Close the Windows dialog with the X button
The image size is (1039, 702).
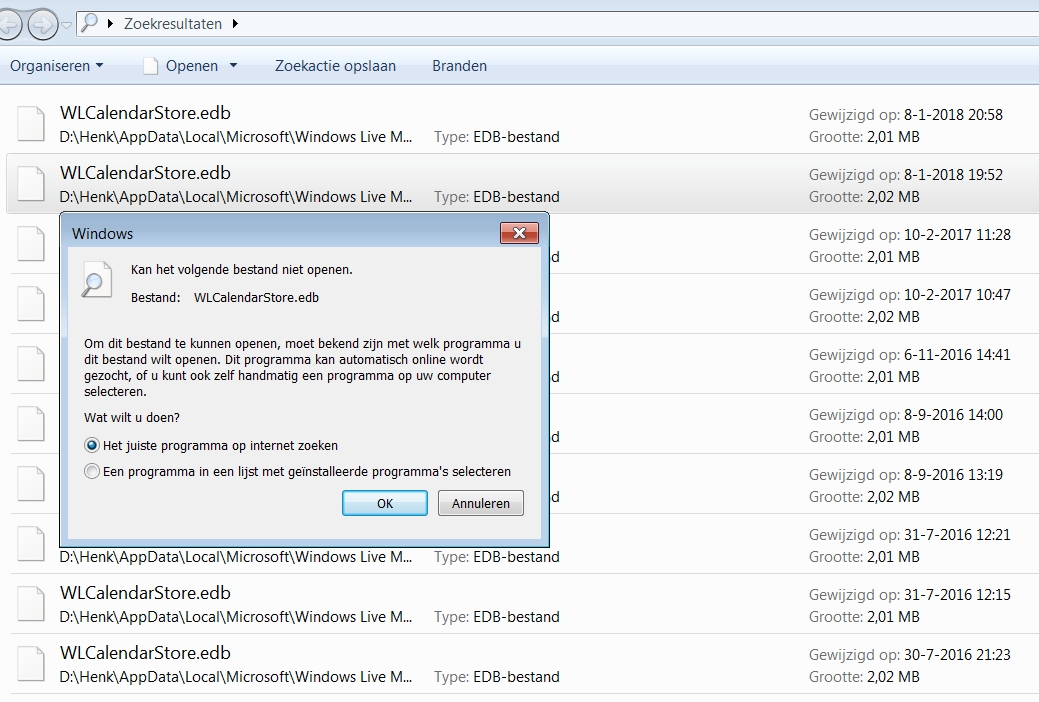click(520, 233)
